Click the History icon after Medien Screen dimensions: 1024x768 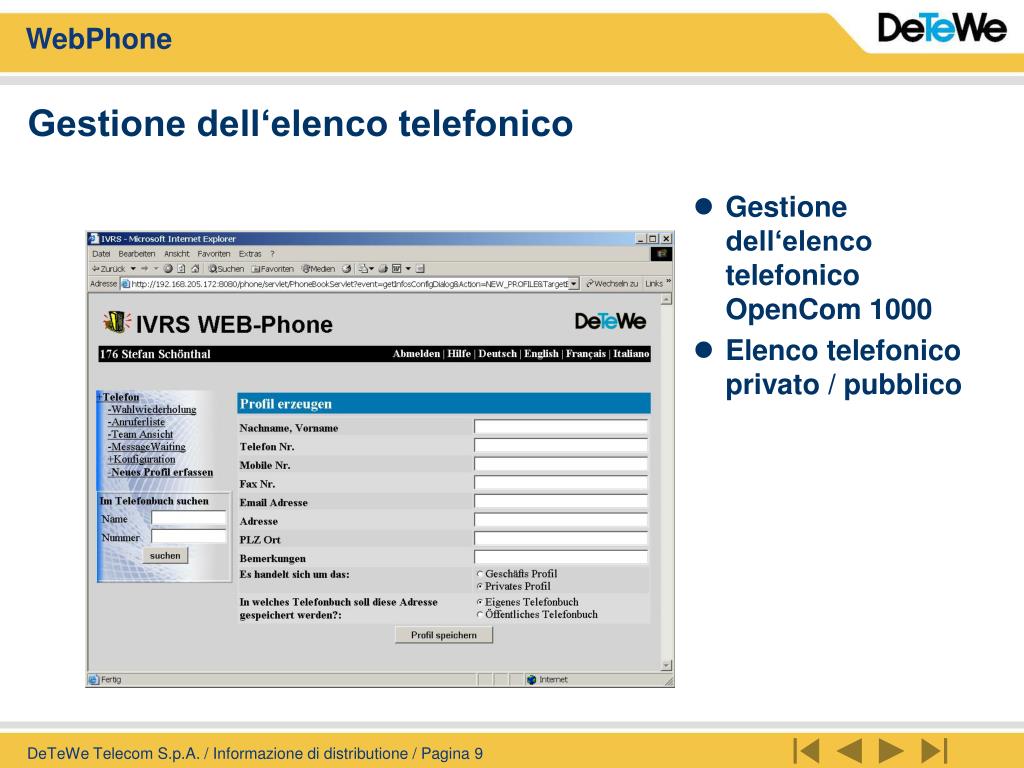[x=347, y=268]
